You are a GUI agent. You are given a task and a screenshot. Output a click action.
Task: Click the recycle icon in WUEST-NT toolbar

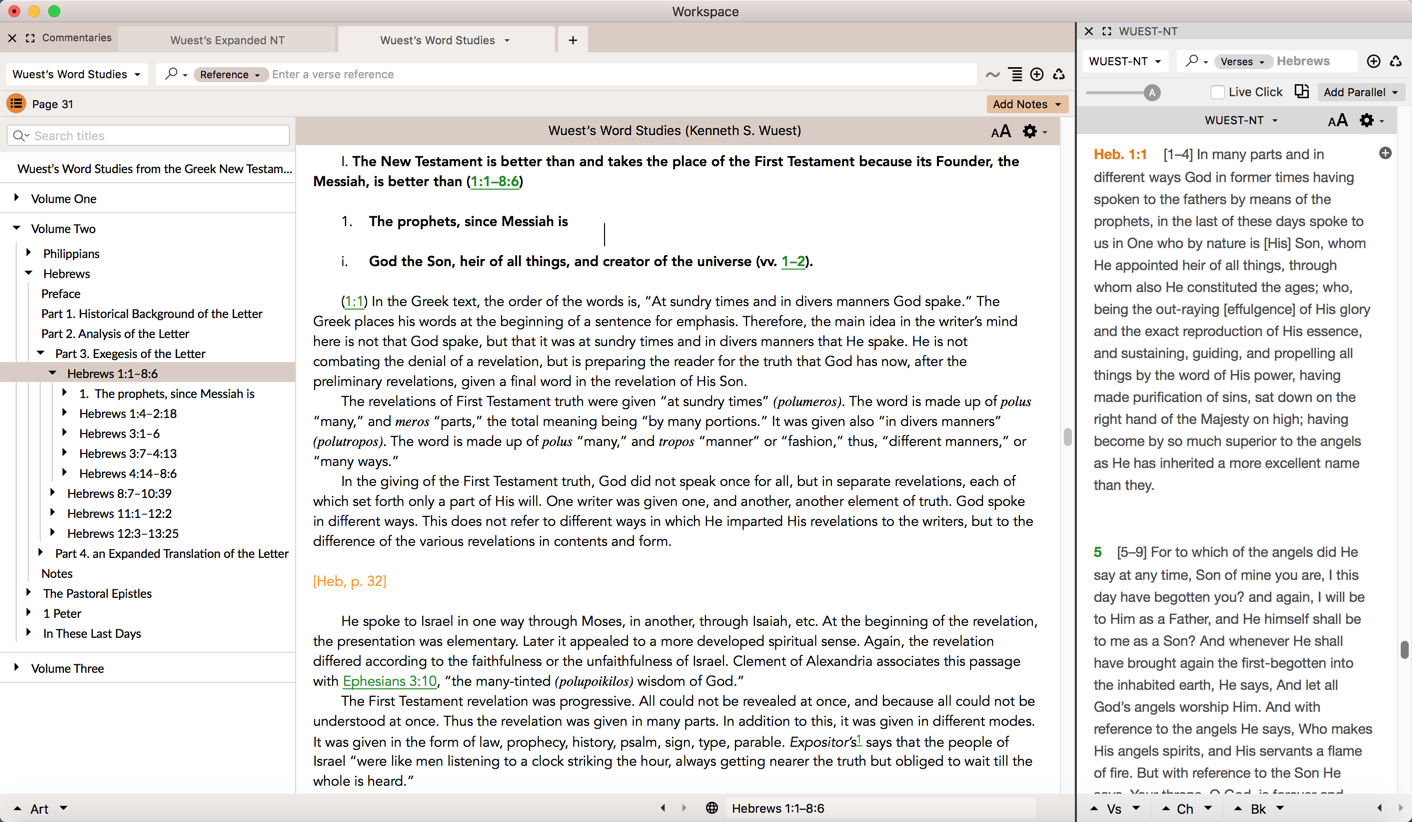click(1396, 61)
